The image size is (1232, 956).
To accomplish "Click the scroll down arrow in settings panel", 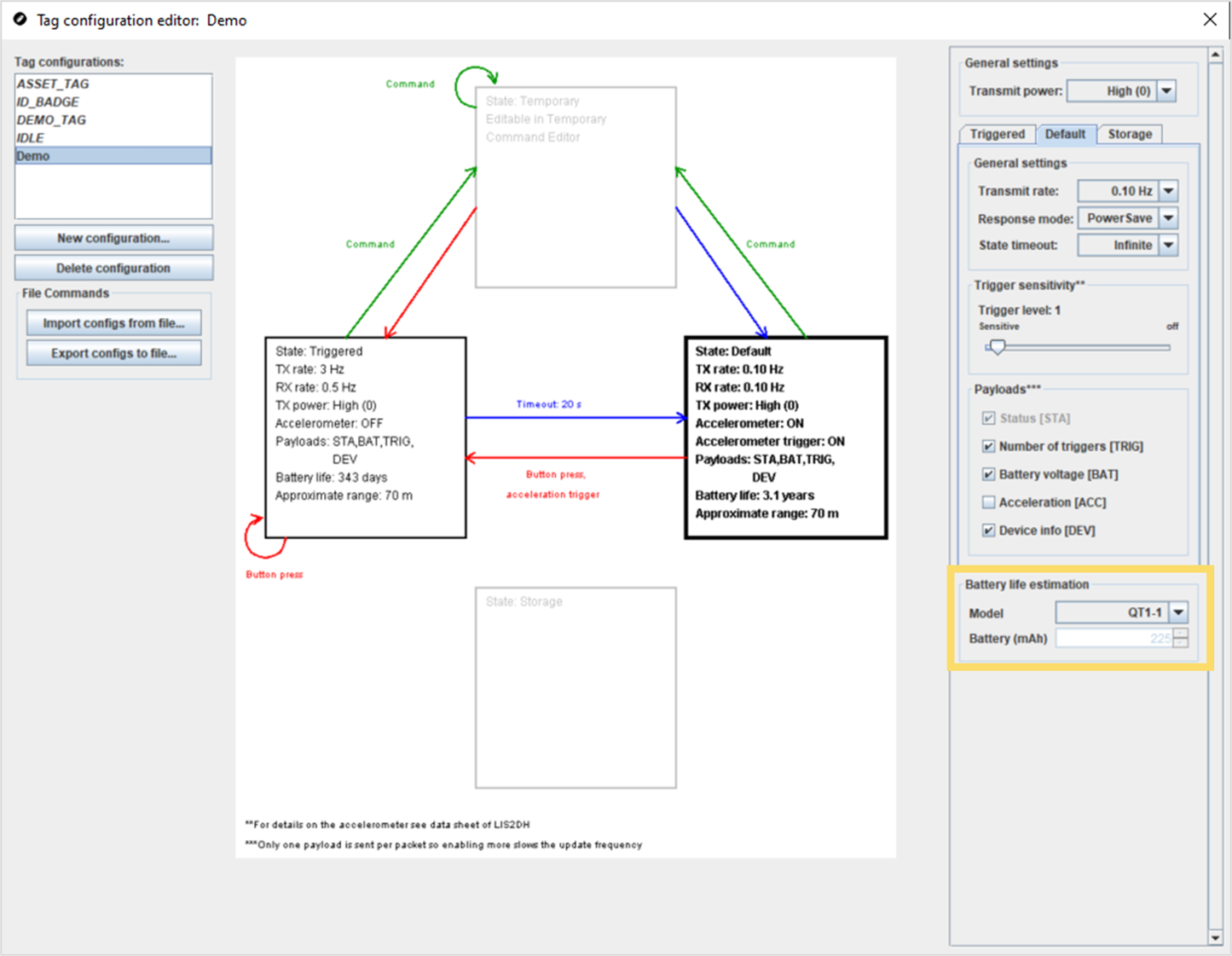I will 1215,937.
